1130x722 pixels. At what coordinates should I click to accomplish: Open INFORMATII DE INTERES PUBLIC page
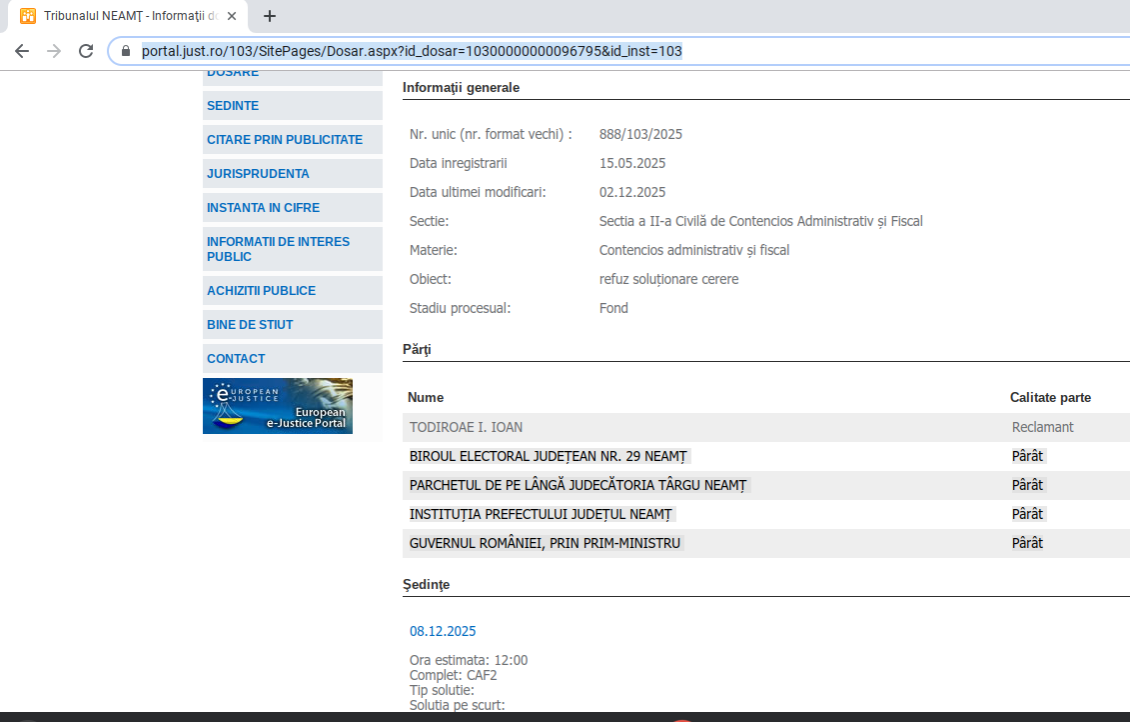(x=278, y=249)
